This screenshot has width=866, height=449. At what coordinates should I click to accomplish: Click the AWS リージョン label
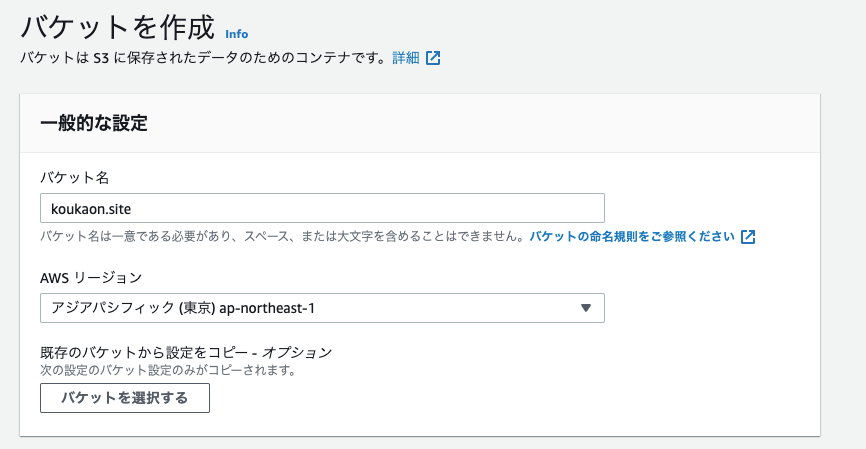click(91, 278)
